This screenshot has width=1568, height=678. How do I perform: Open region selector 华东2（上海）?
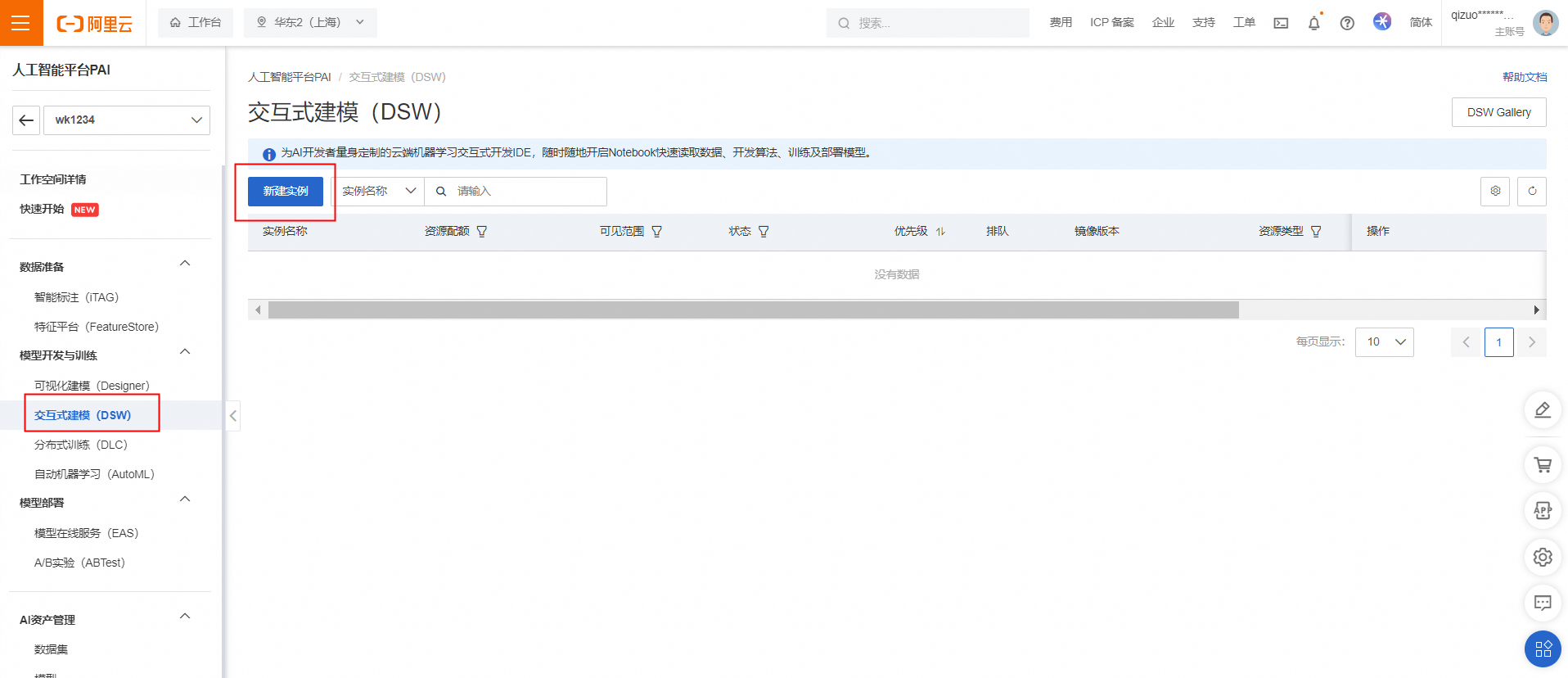[x=310, y=23]
